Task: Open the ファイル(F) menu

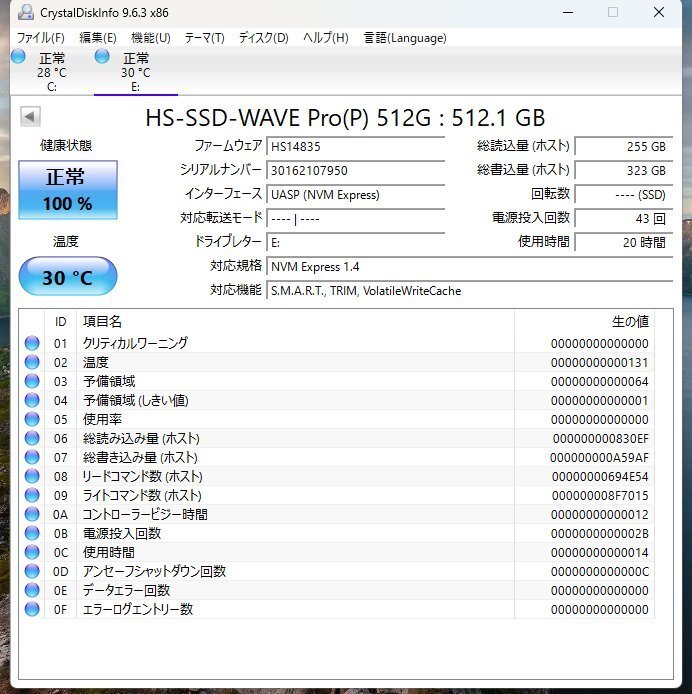Action: (x=41, y=38)
